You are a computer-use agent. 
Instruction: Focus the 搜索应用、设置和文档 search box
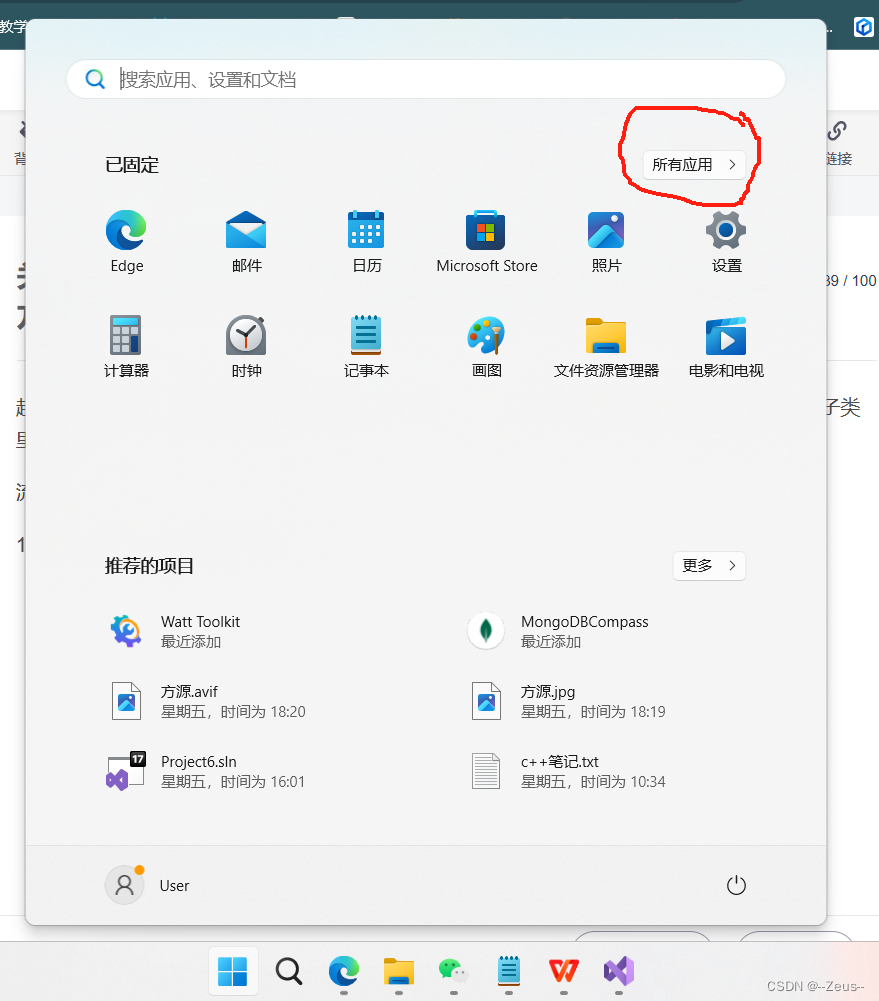tap(426, 79)
